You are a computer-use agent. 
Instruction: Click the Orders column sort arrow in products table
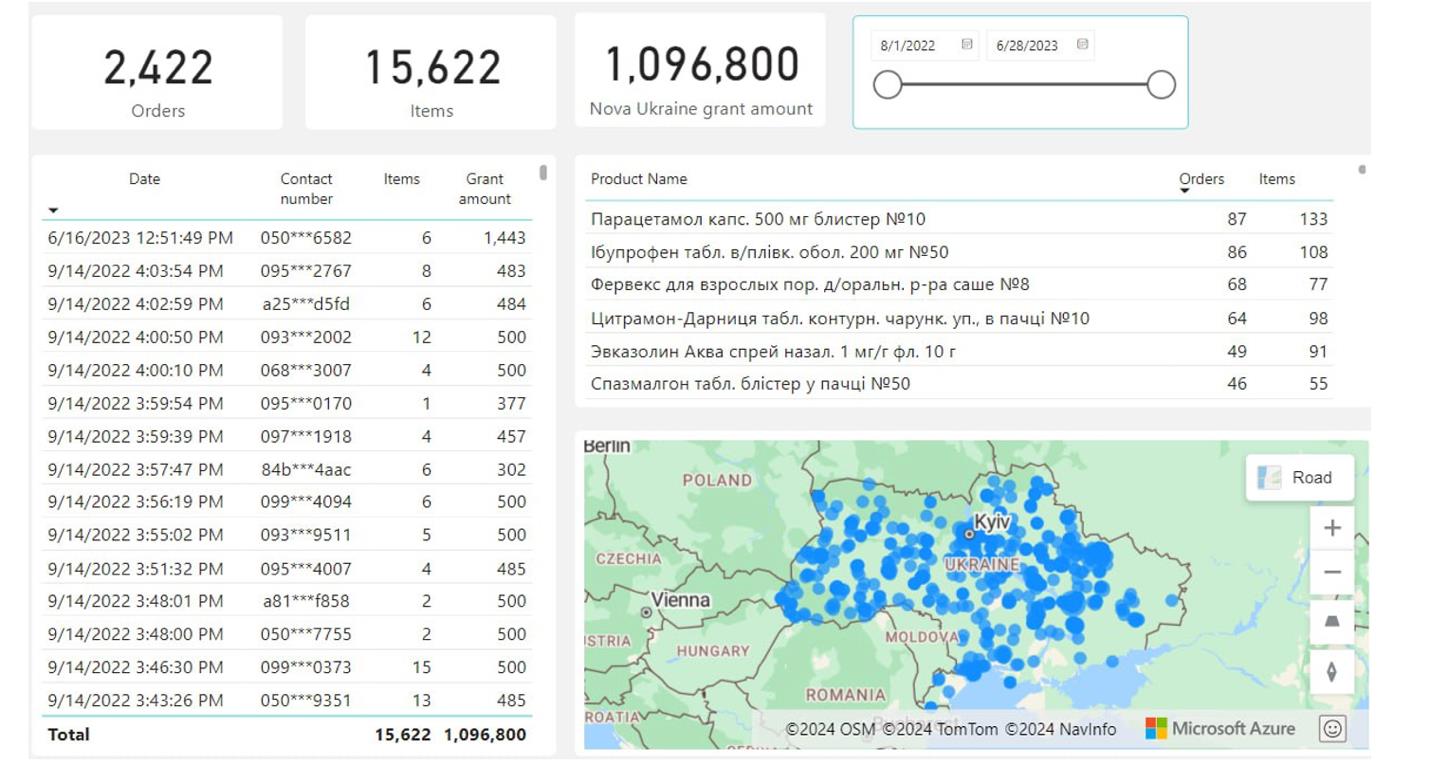click(x=1185, y=191)
